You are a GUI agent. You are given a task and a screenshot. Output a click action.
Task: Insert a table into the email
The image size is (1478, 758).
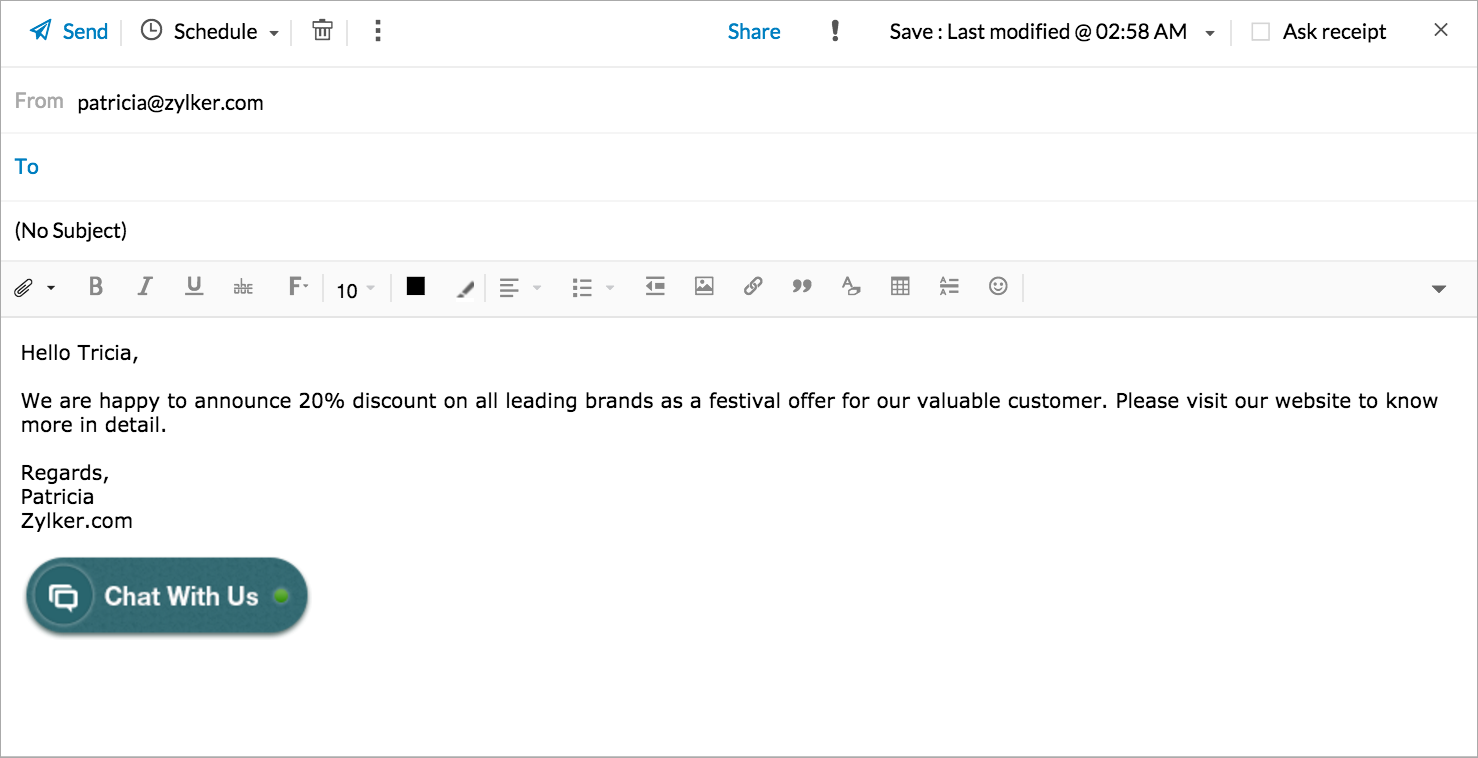(900, 287)
